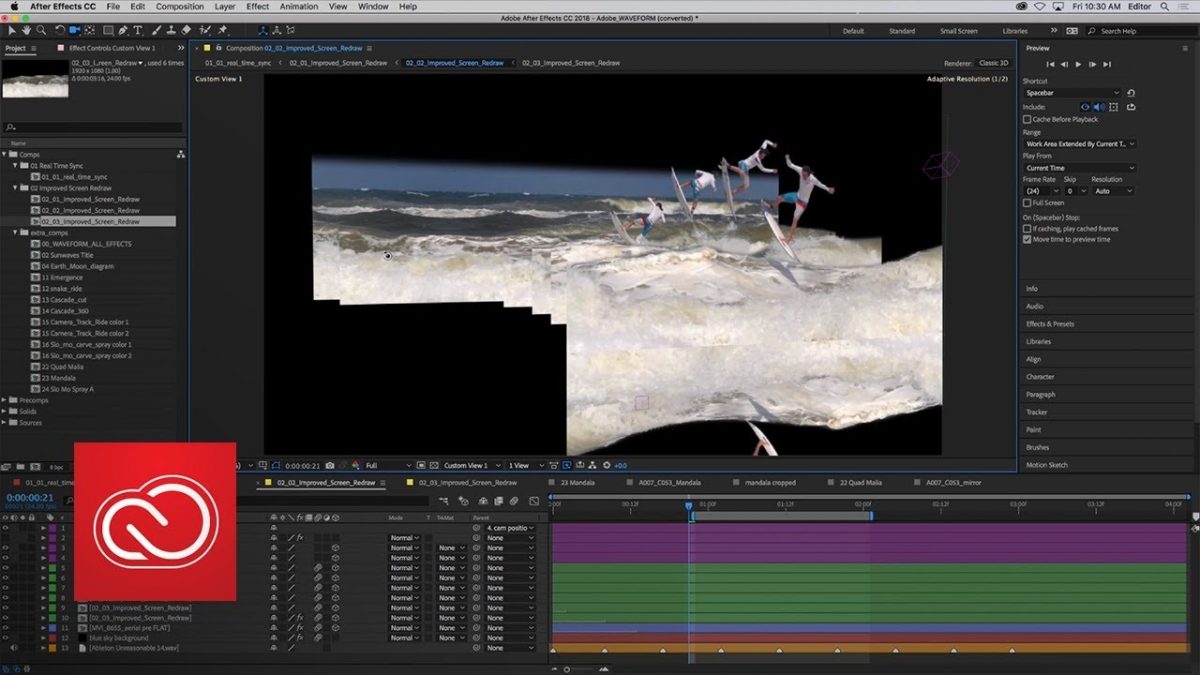Open the Composition menu
The width and height of the screenshot is (1200, 675).
tap(179, 6)
